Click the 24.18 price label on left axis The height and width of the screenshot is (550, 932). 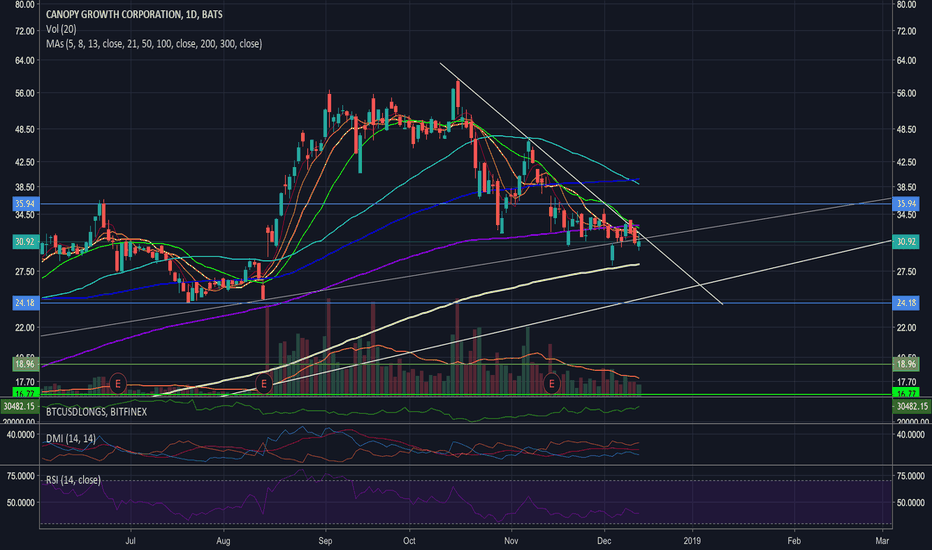[26, 303]
